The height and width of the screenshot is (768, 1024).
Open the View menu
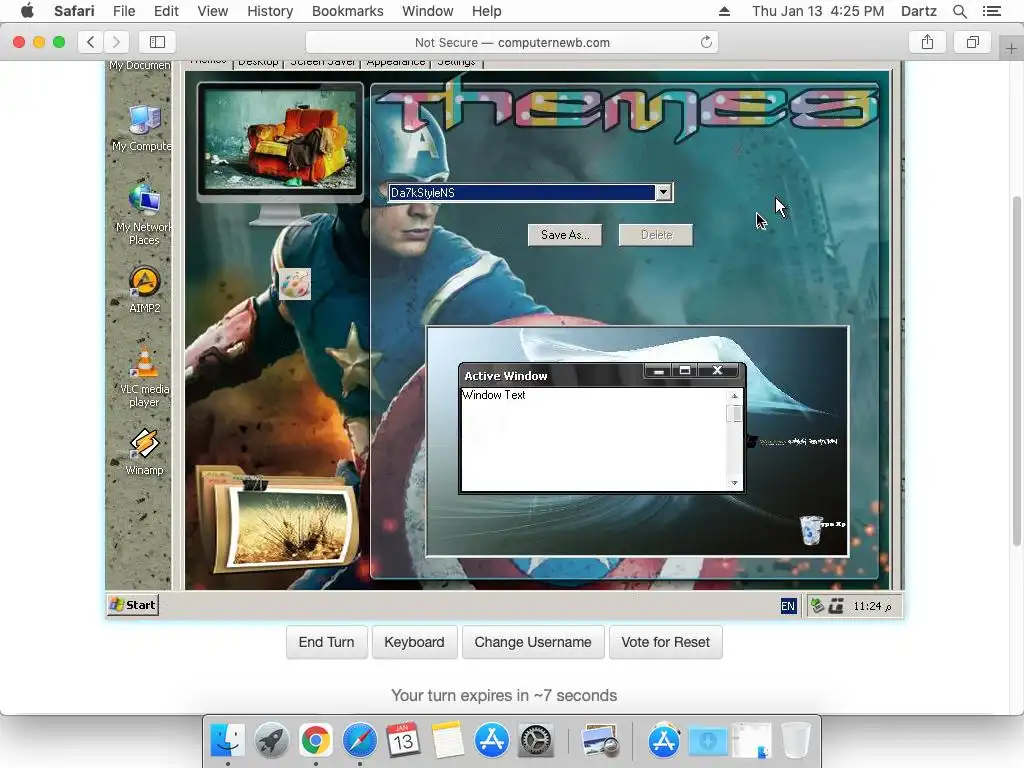[x=213, y=11]
